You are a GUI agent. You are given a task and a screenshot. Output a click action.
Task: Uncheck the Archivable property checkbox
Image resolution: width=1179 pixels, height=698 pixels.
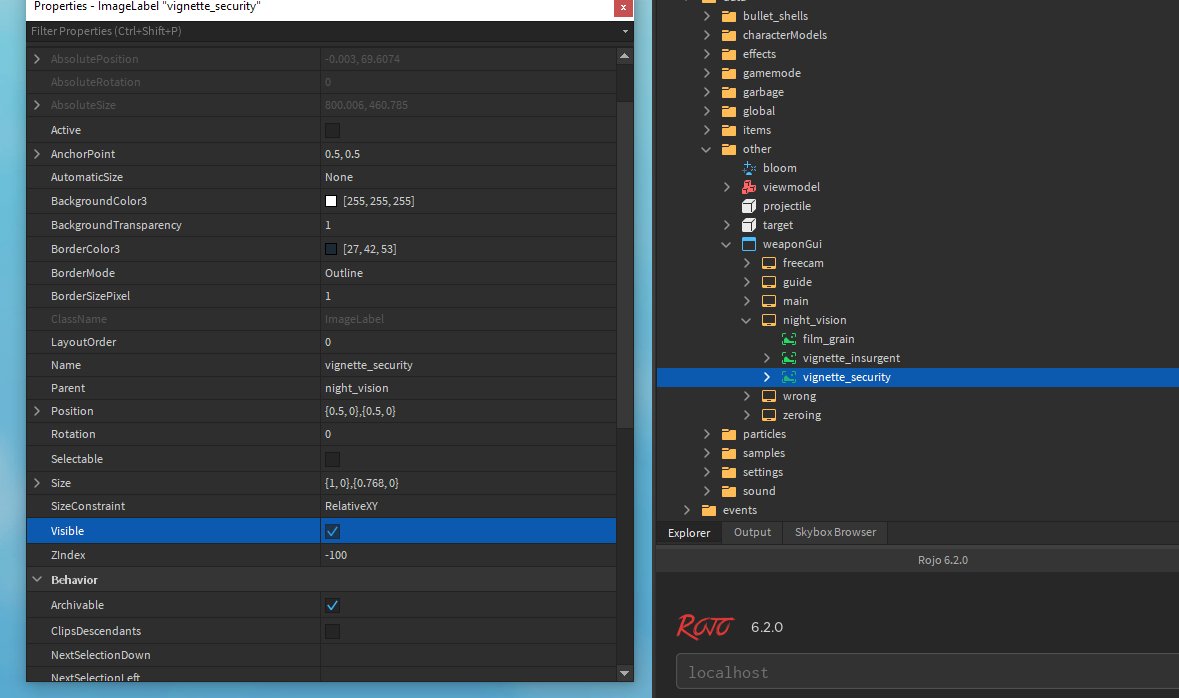pyautogui.click(x=332, y=605)
